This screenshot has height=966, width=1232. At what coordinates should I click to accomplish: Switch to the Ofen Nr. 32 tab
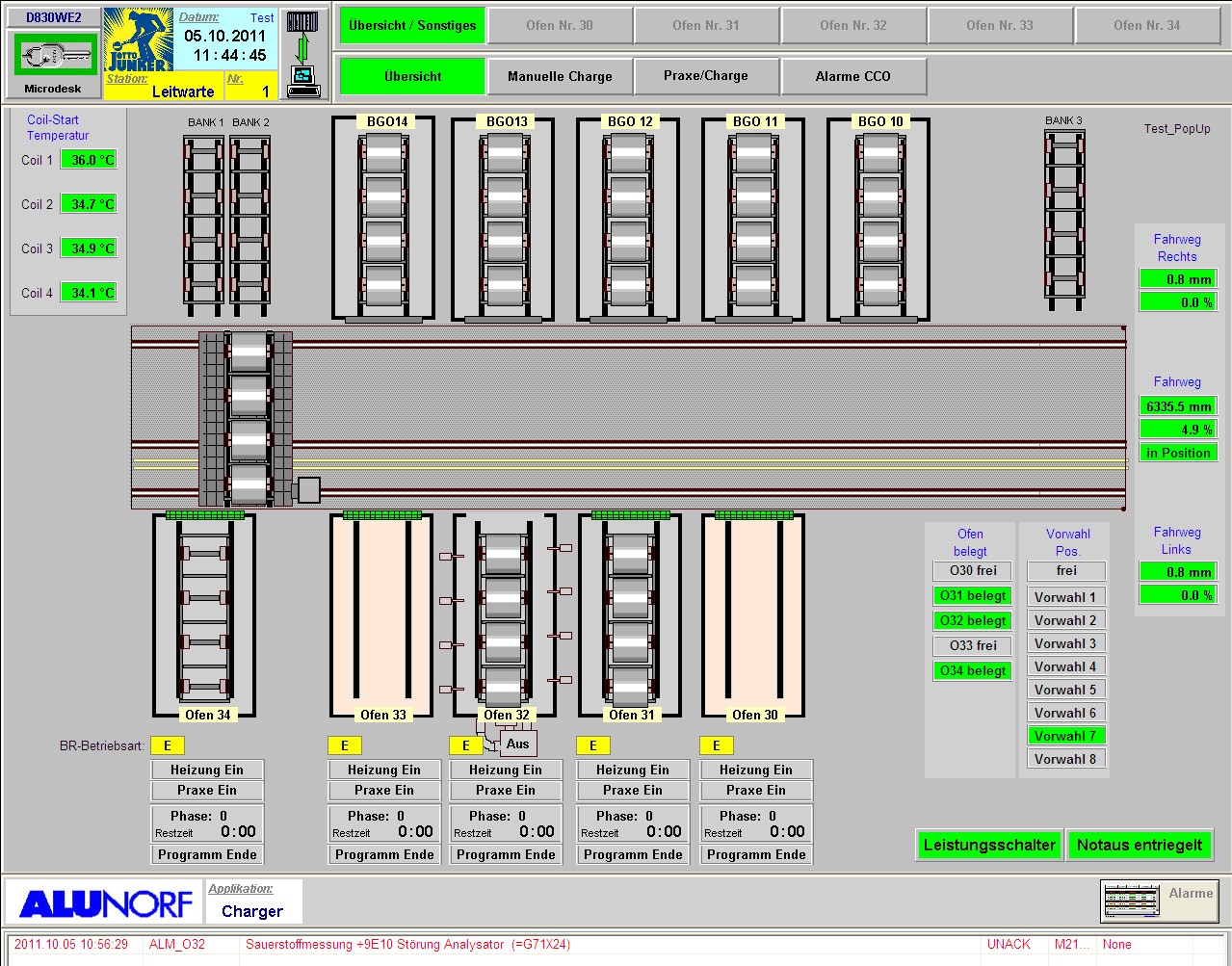[852, 26]
